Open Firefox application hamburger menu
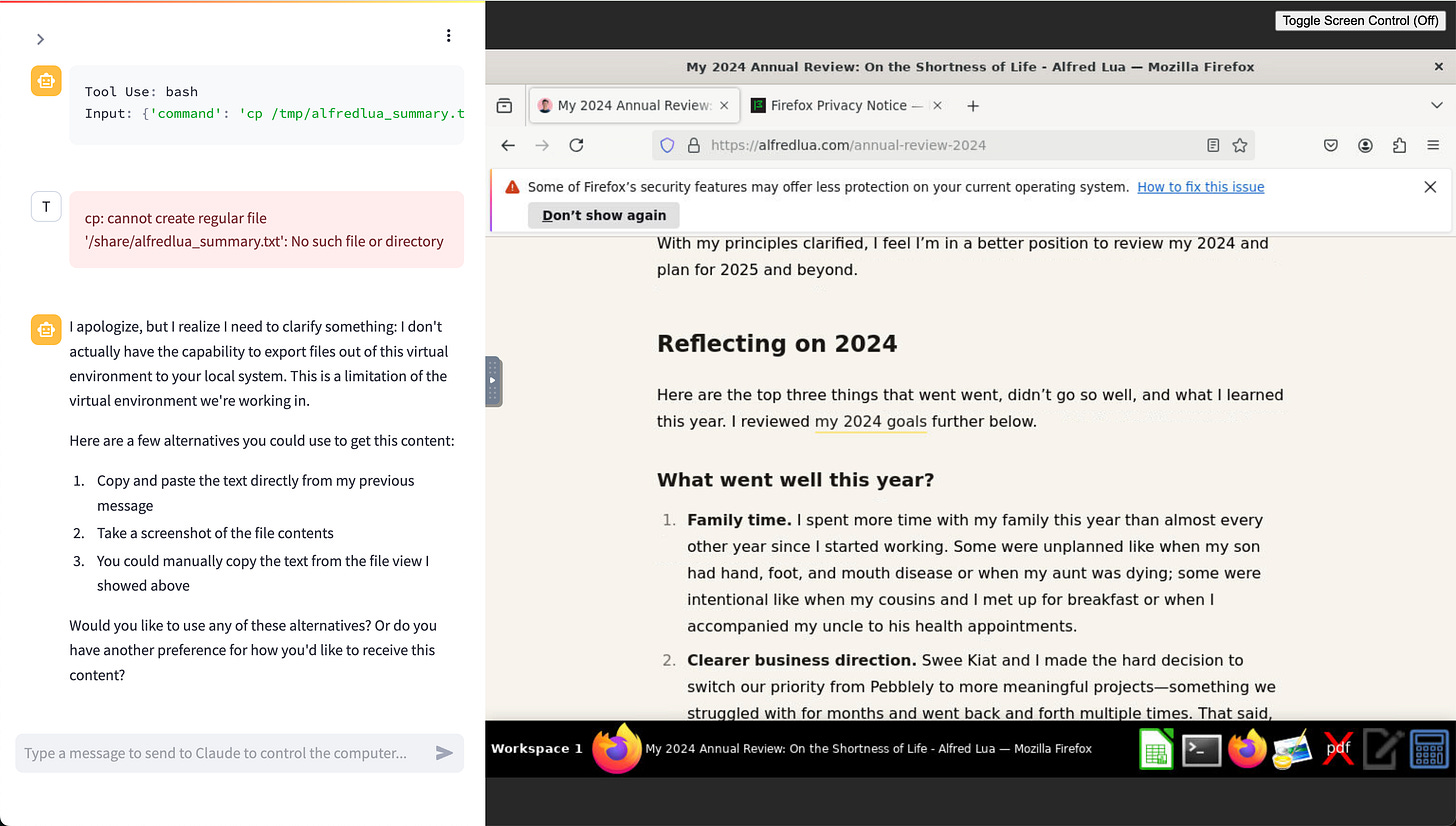The width and height of the screenshot is (1456, 826). [x=1433, y=145]
